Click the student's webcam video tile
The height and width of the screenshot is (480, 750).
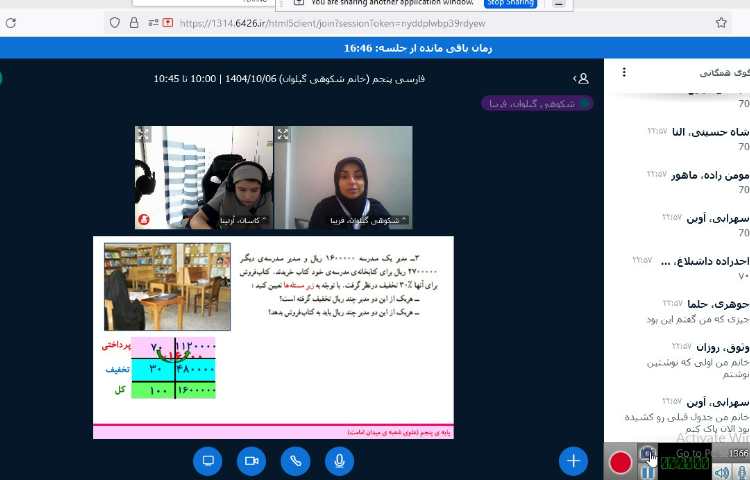(x=204, y=177)
